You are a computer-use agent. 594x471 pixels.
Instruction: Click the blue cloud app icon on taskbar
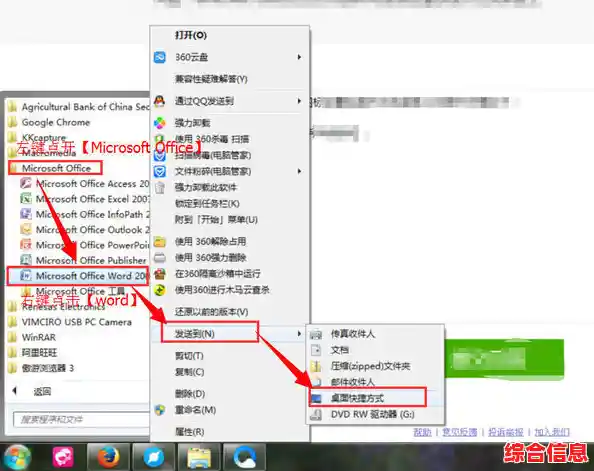tap(244, 457)
